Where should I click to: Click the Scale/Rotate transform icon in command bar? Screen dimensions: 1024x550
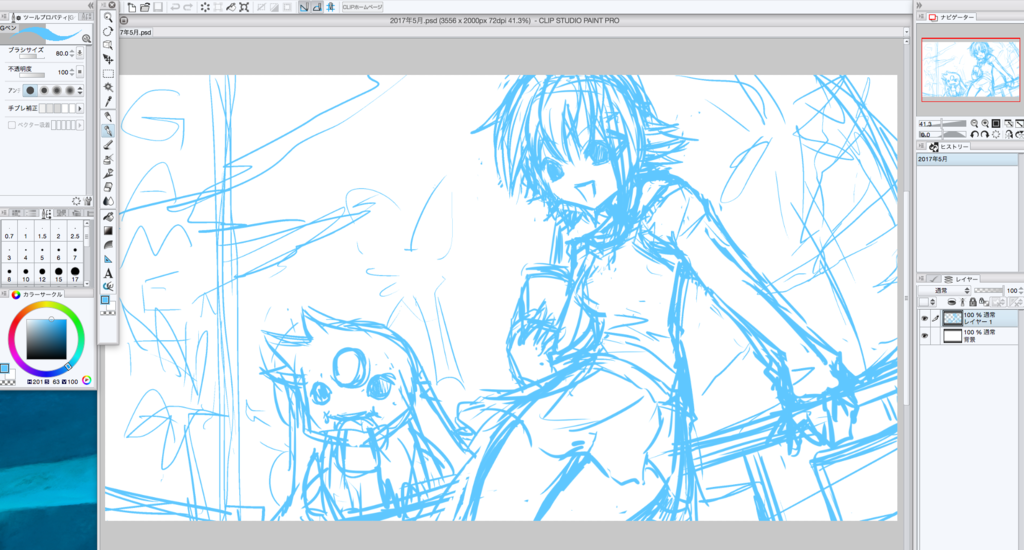(244, 7)
